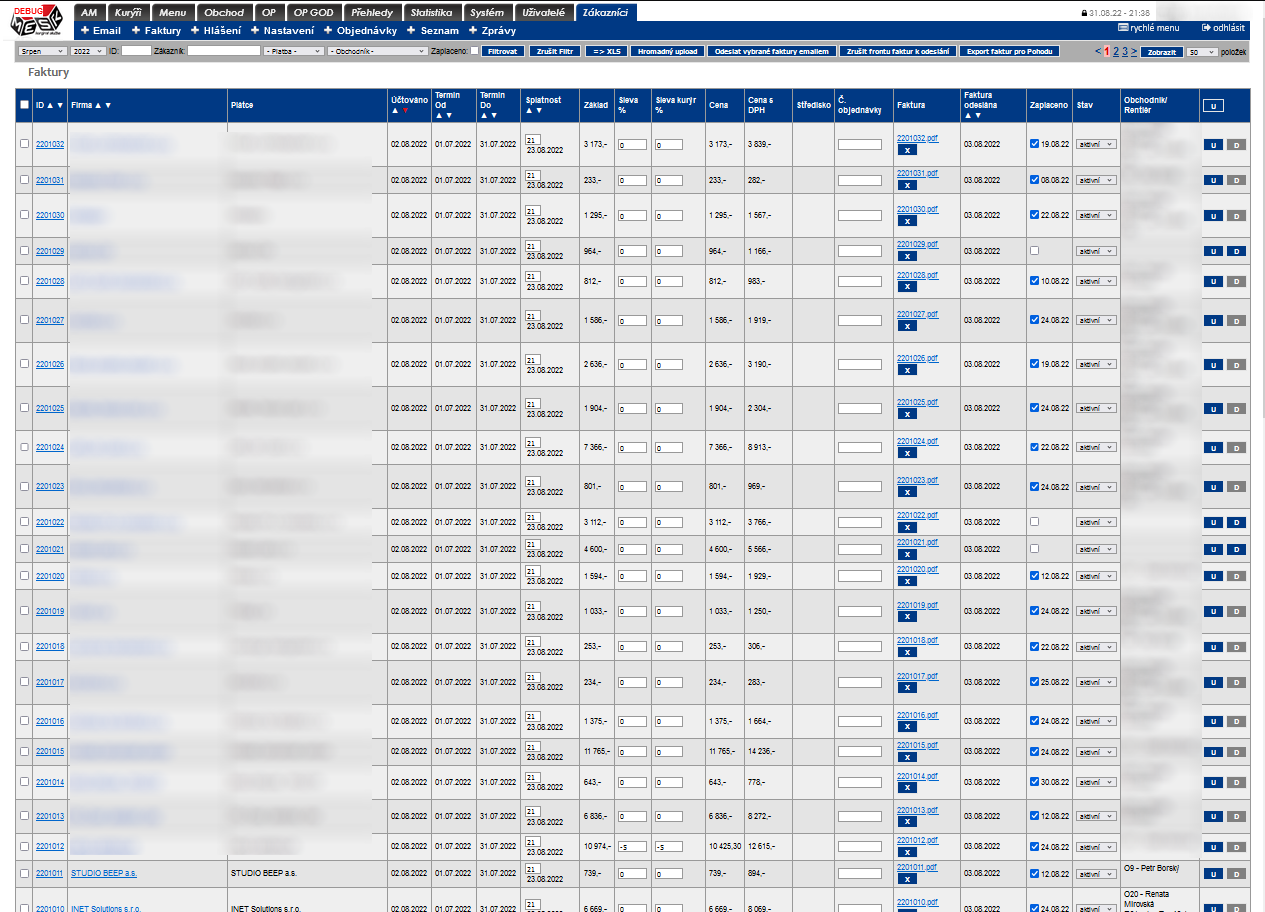Click U button for invoice 2201029
Screen dimensions: 1265x912
(1212, 251)
